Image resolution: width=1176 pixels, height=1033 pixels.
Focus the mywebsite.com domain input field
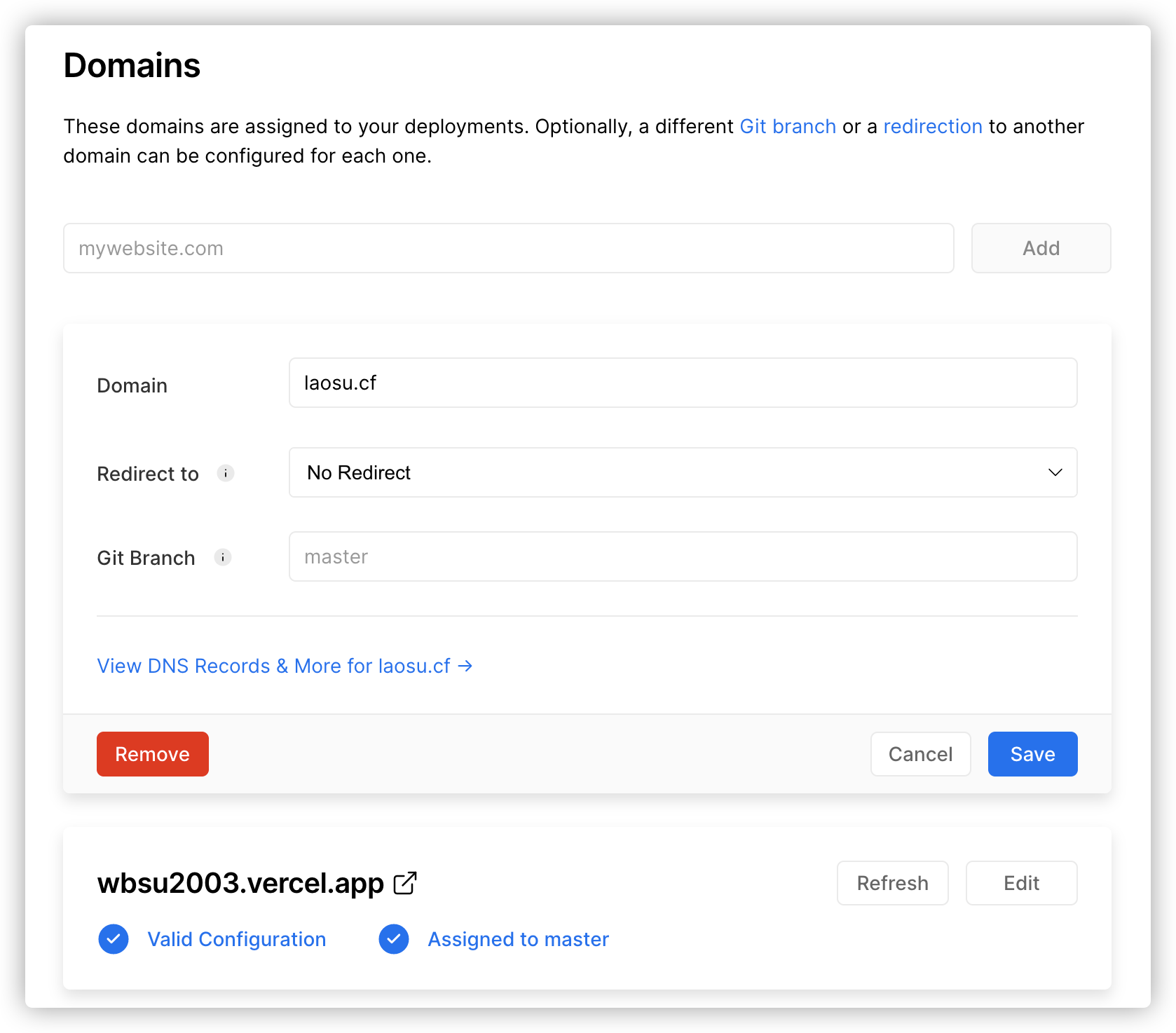tap(508, 248)
